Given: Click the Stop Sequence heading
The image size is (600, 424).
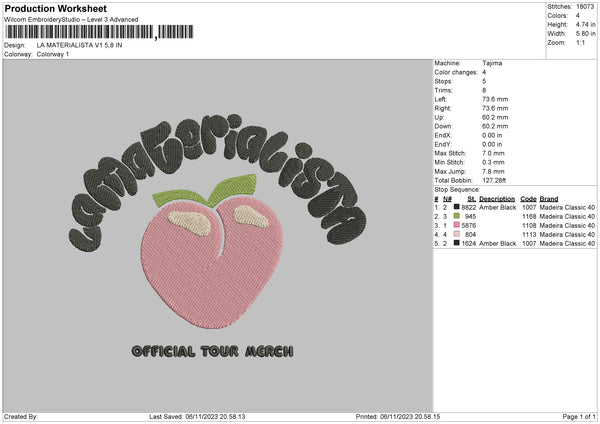Looking at the screenshot, I should coord(457,189).
